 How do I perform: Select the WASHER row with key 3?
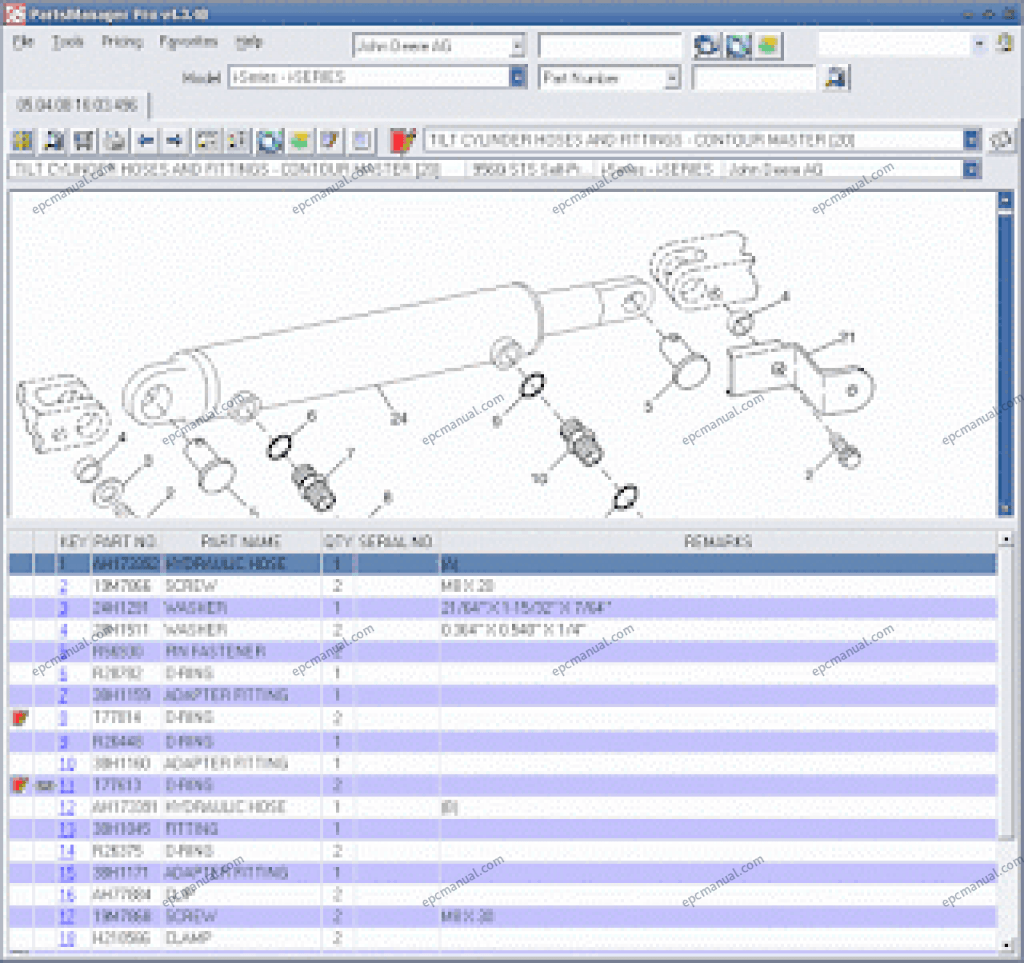503,608
